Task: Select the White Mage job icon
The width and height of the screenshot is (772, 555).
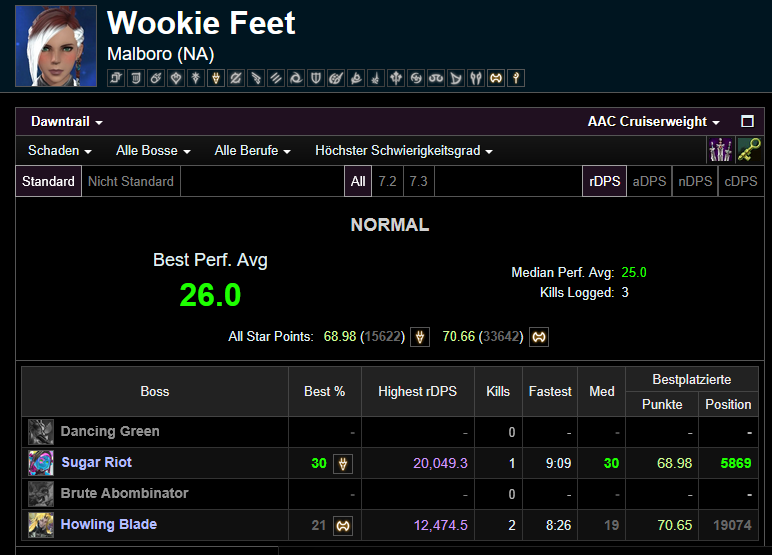Action: pos(516,78)
